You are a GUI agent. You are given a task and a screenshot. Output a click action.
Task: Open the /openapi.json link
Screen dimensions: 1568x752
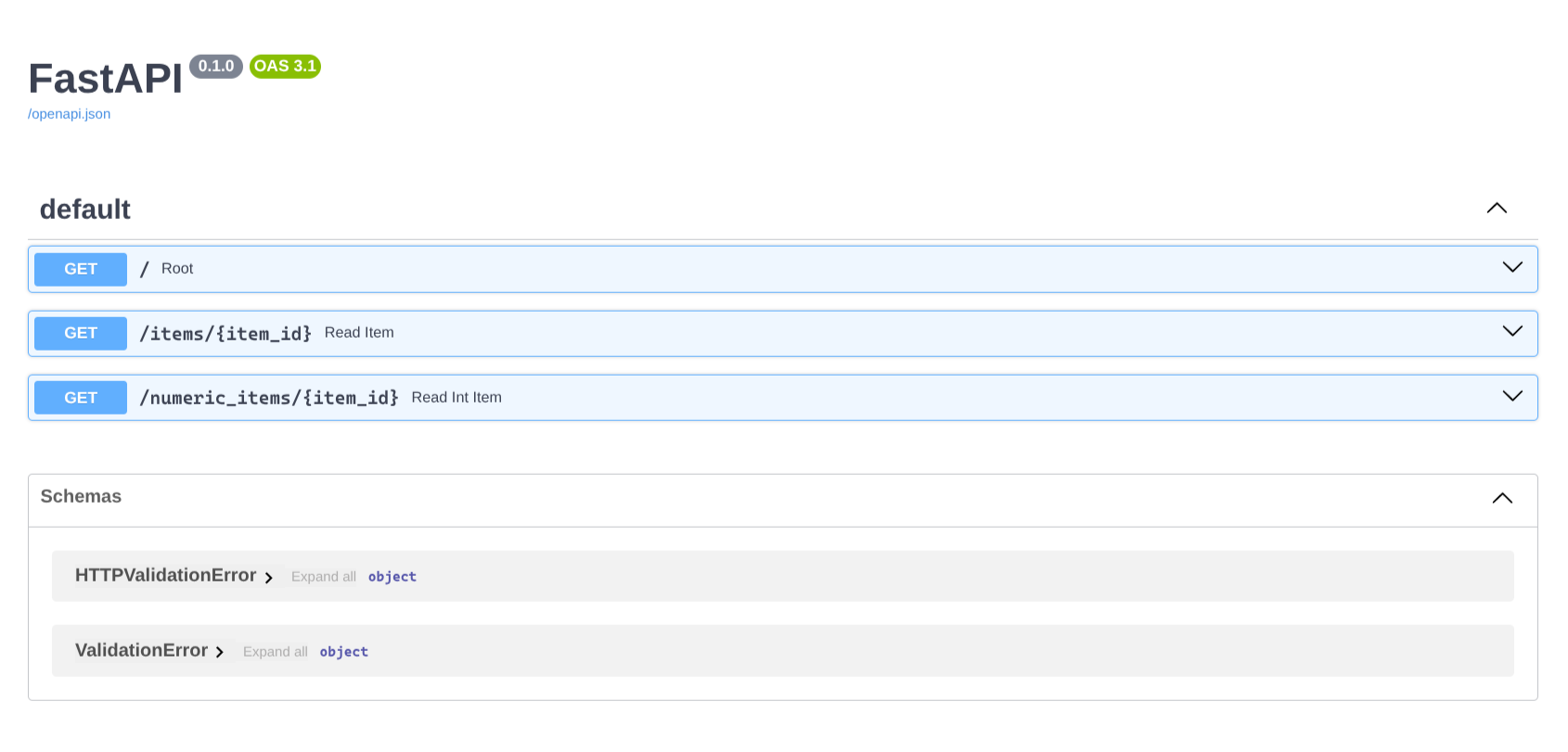69,114
